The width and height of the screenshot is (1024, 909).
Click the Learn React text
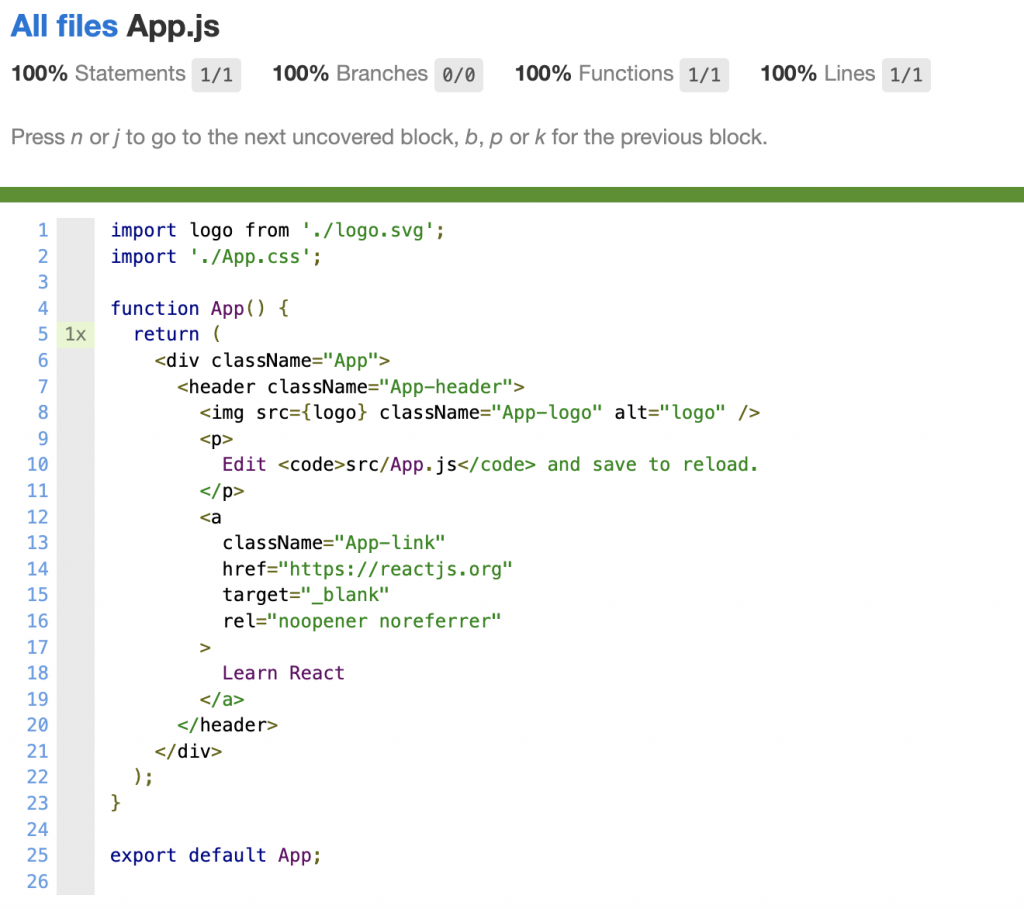tap(283, 673)
